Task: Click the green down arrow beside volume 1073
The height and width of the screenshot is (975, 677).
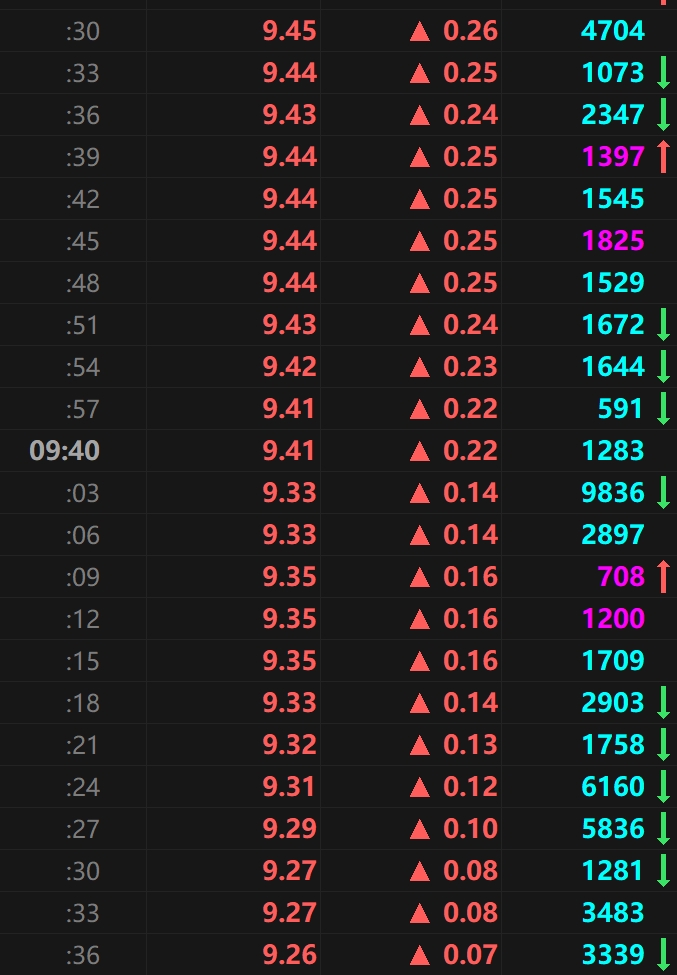Action: [x=663, y=73]
